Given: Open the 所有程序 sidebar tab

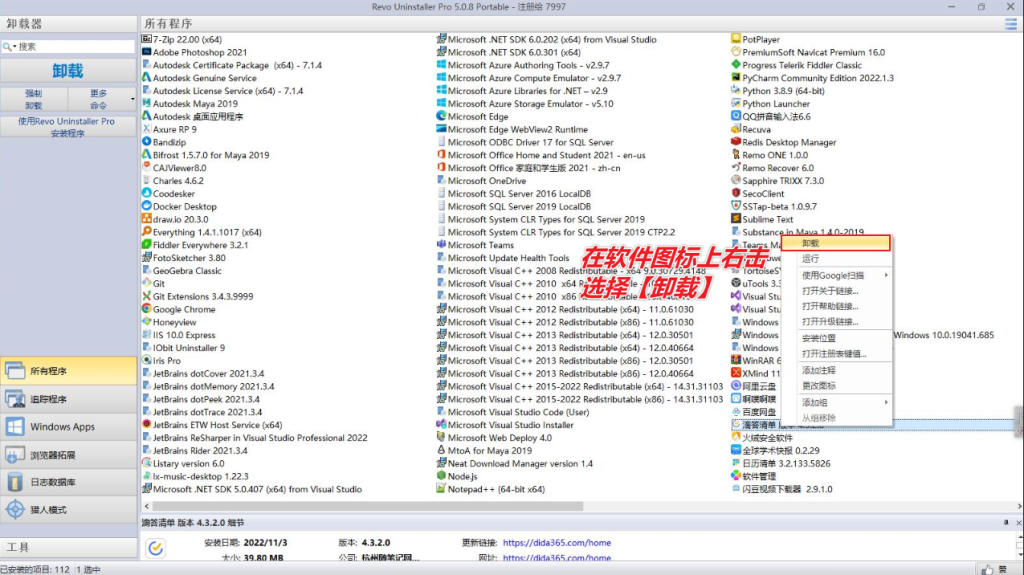Looking at the screenshot, I should tap(69, 370).
